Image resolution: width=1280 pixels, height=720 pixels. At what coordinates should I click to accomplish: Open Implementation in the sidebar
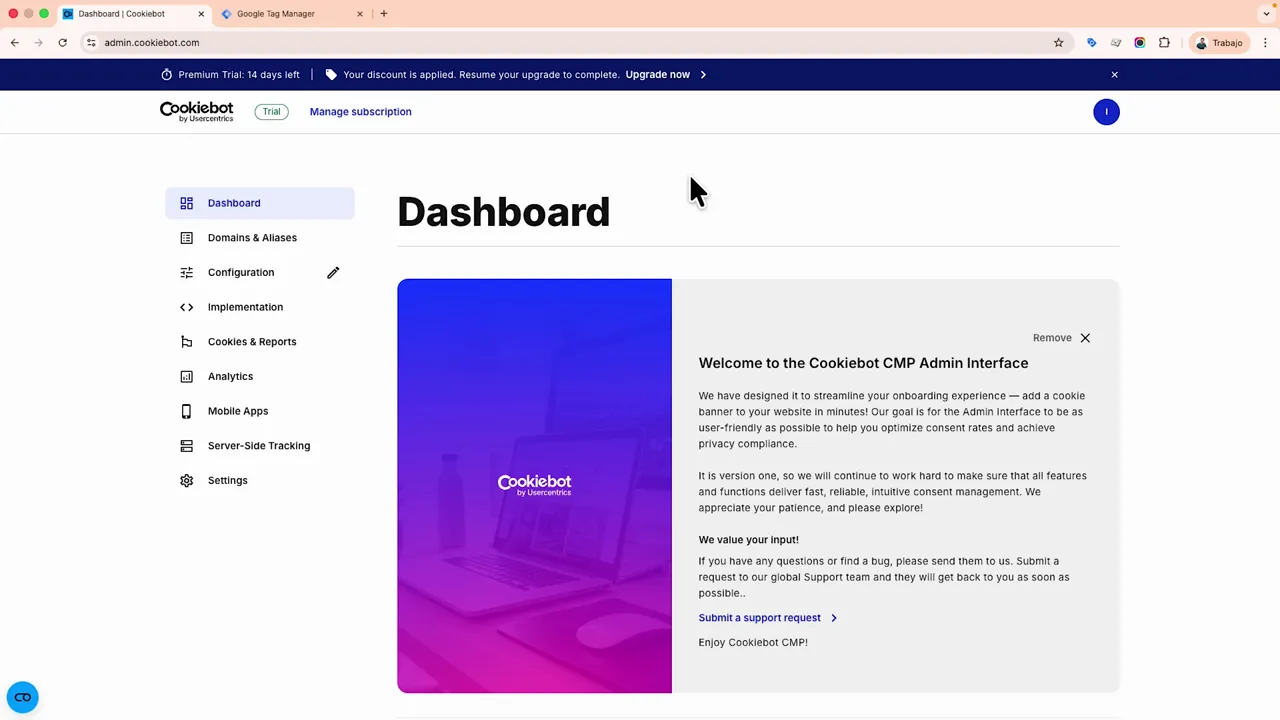pyautogui.click(x=260, y=307)
